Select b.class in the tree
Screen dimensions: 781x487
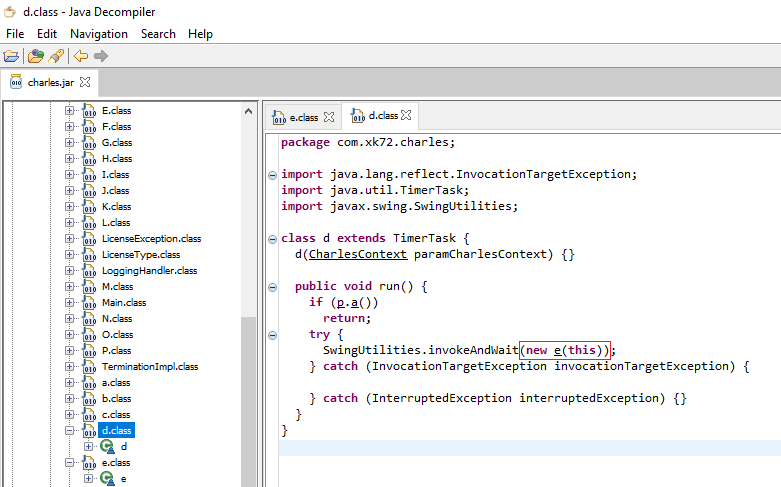click(117, 399)
